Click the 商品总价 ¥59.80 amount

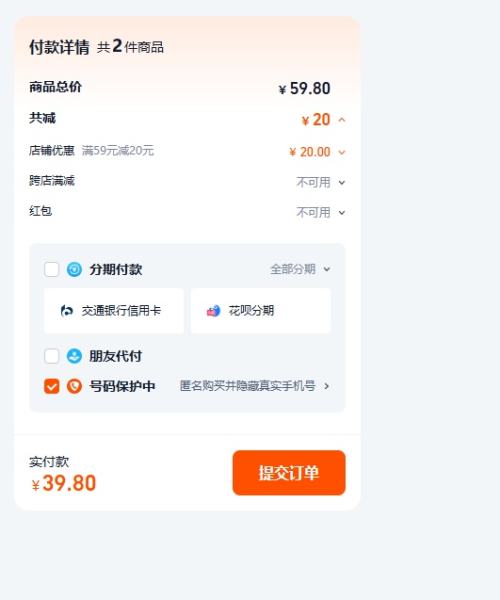pos(305,88)
